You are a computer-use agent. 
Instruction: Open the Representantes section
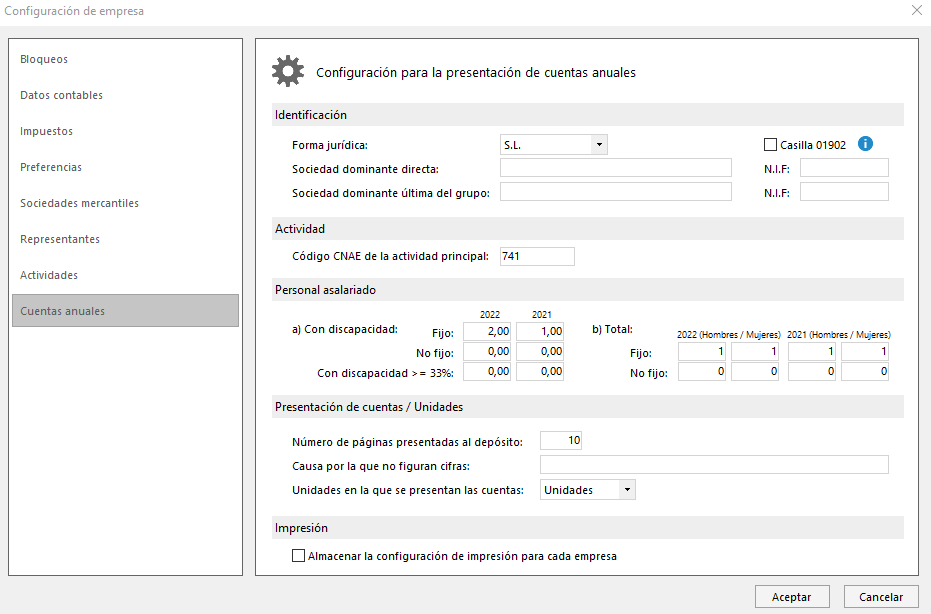[x=60, y=239]
